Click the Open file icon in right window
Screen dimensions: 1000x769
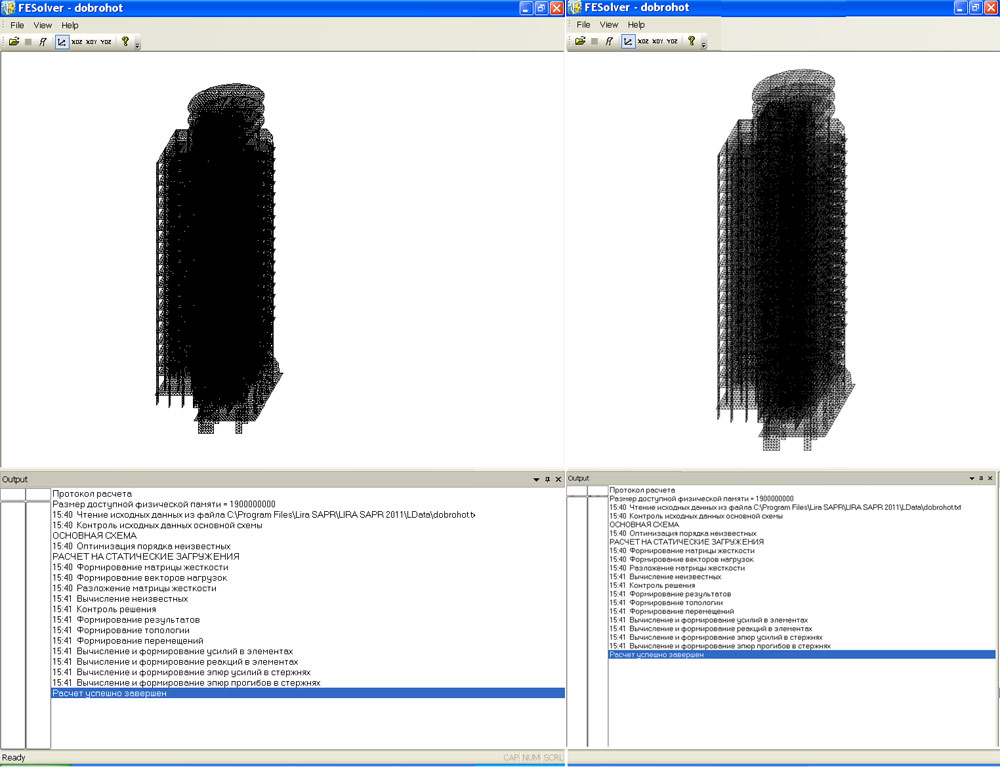(580, 41)
